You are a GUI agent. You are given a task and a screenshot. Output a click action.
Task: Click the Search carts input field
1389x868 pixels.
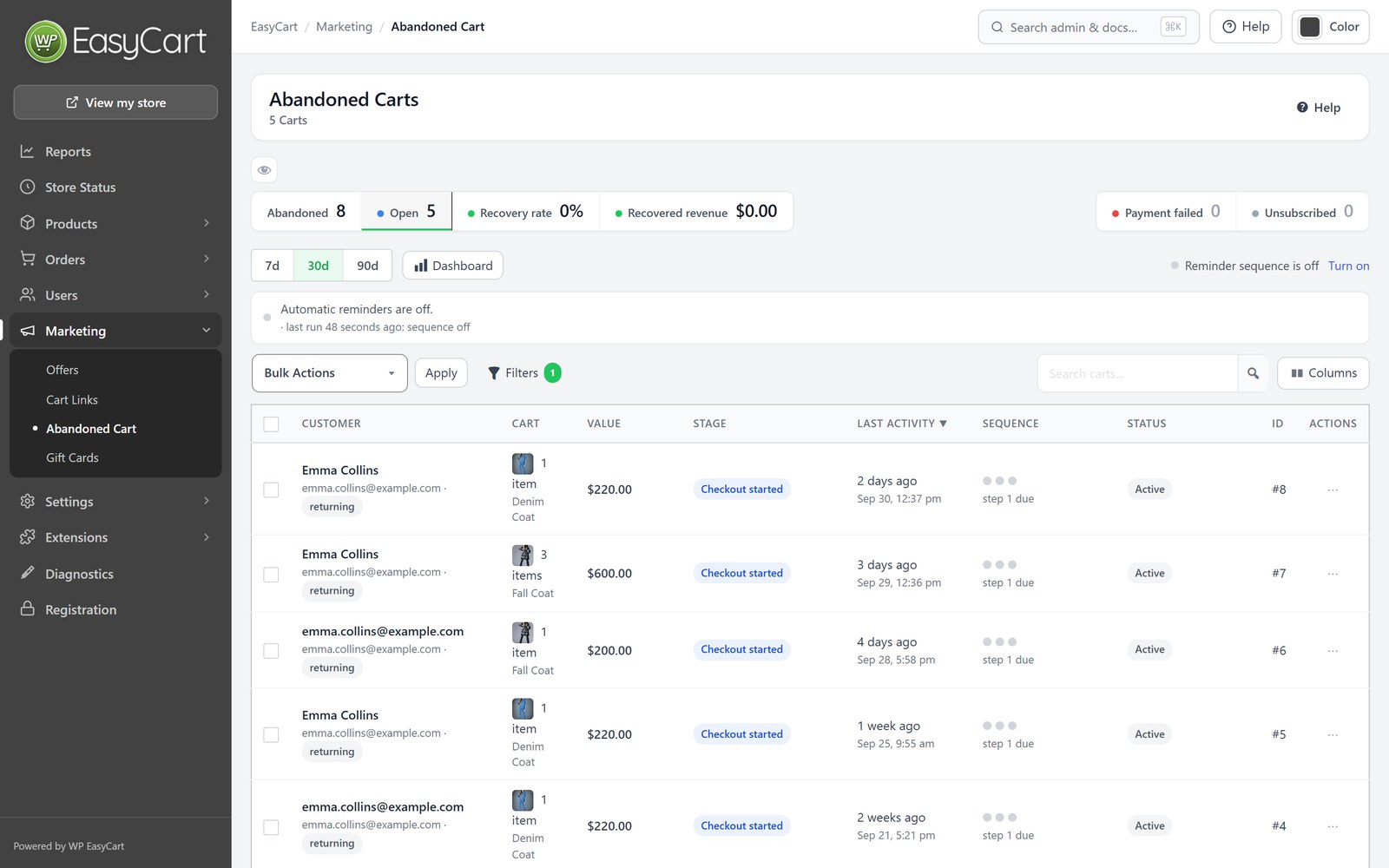pos(1137,373)
